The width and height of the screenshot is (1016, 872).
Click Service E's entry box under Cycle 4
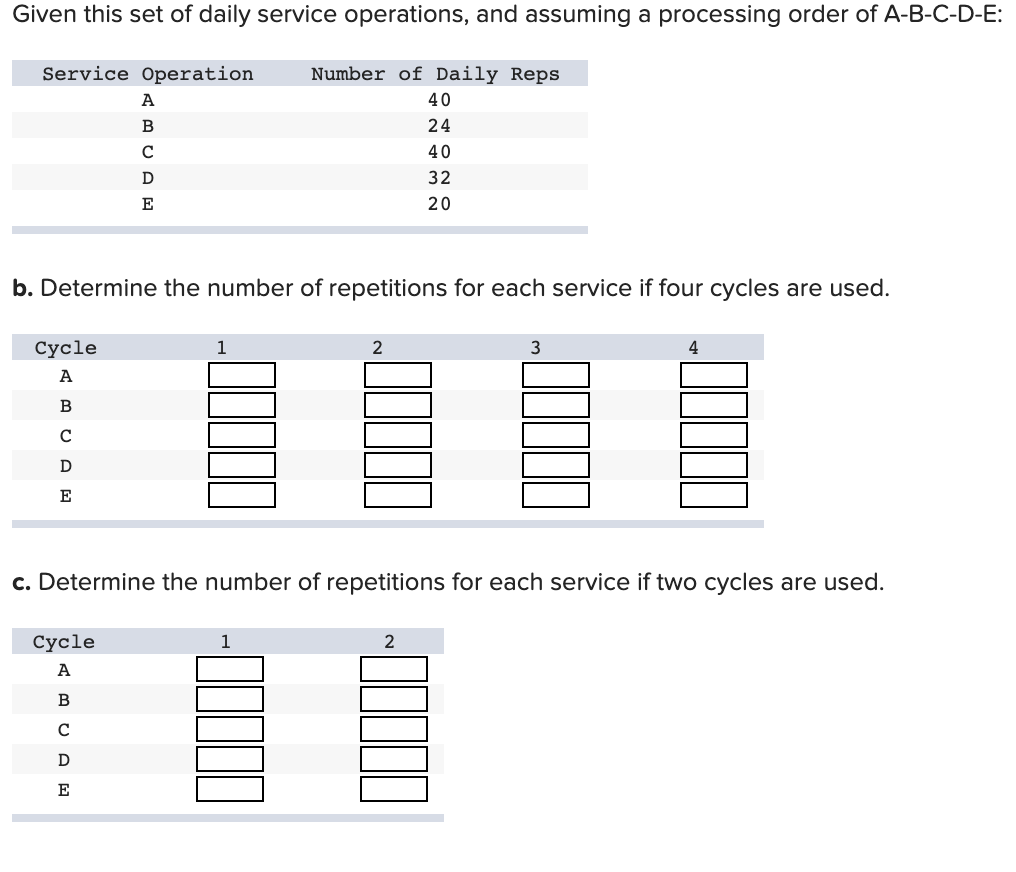click(x=713, y=493)
